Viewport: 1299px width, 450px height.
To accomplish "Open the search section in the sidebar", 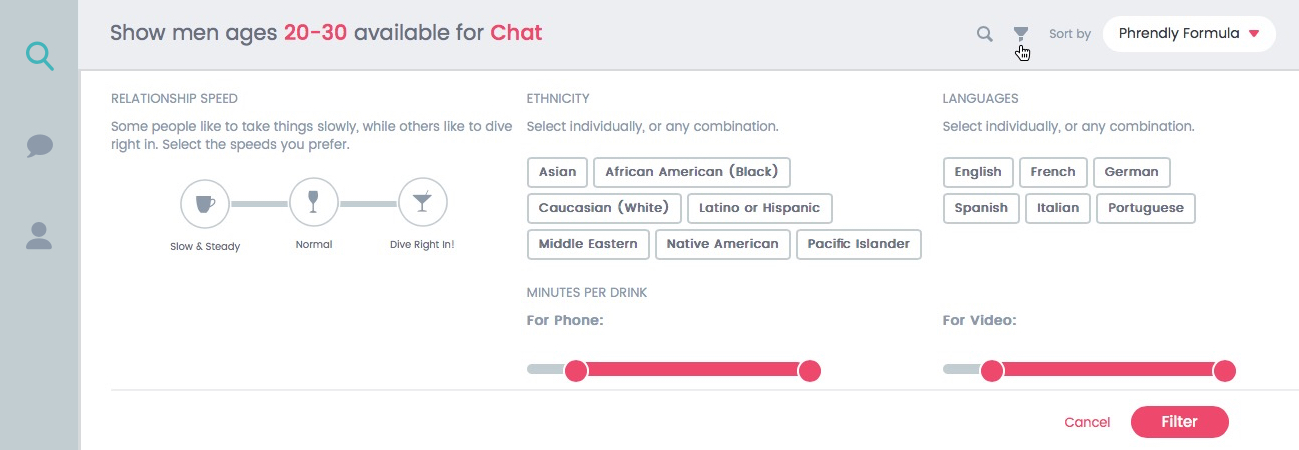I will [x=40, y=54].
